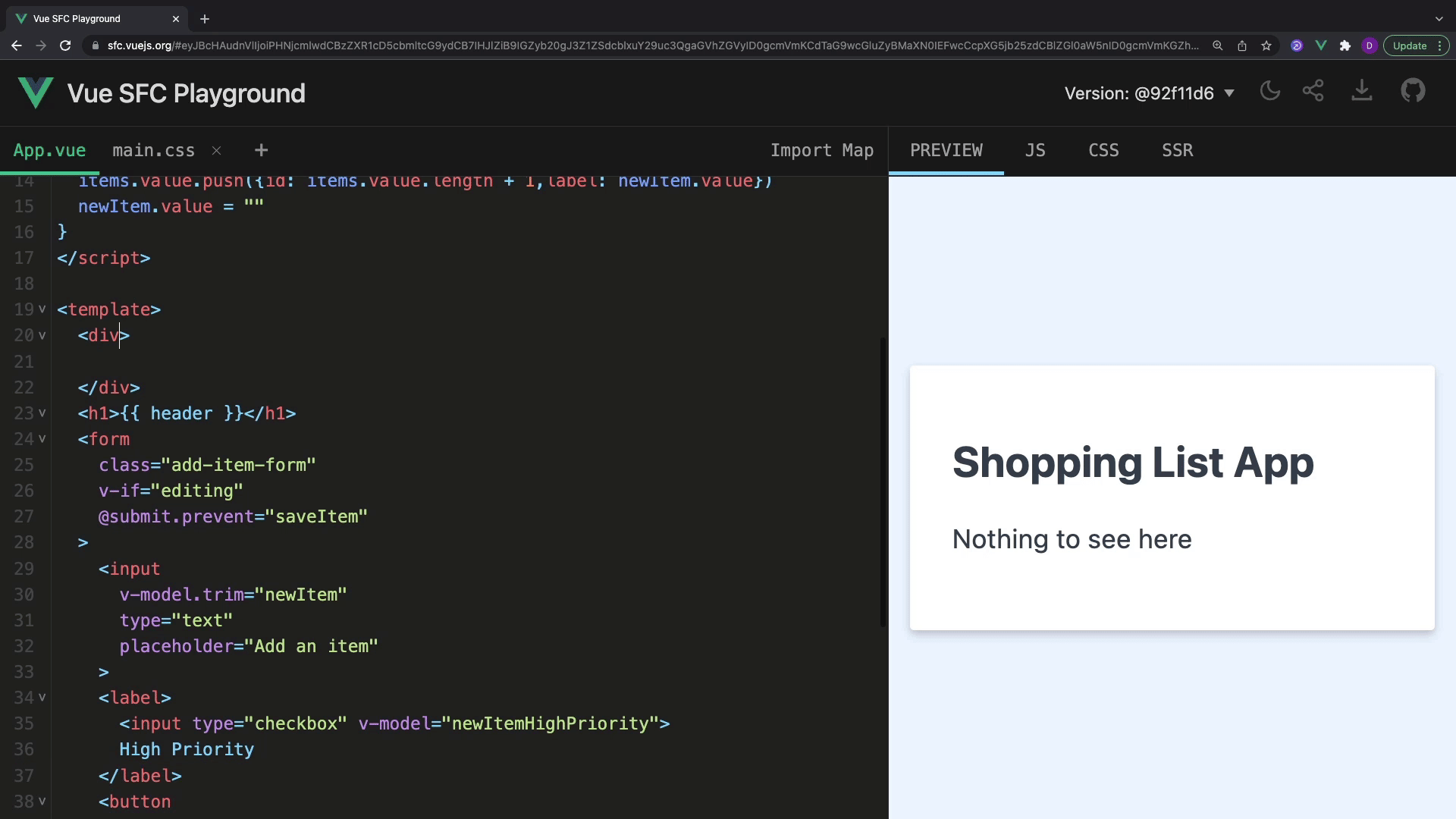Reload the page
This screenshot has width=1456, height=819.
click(65, 45)
